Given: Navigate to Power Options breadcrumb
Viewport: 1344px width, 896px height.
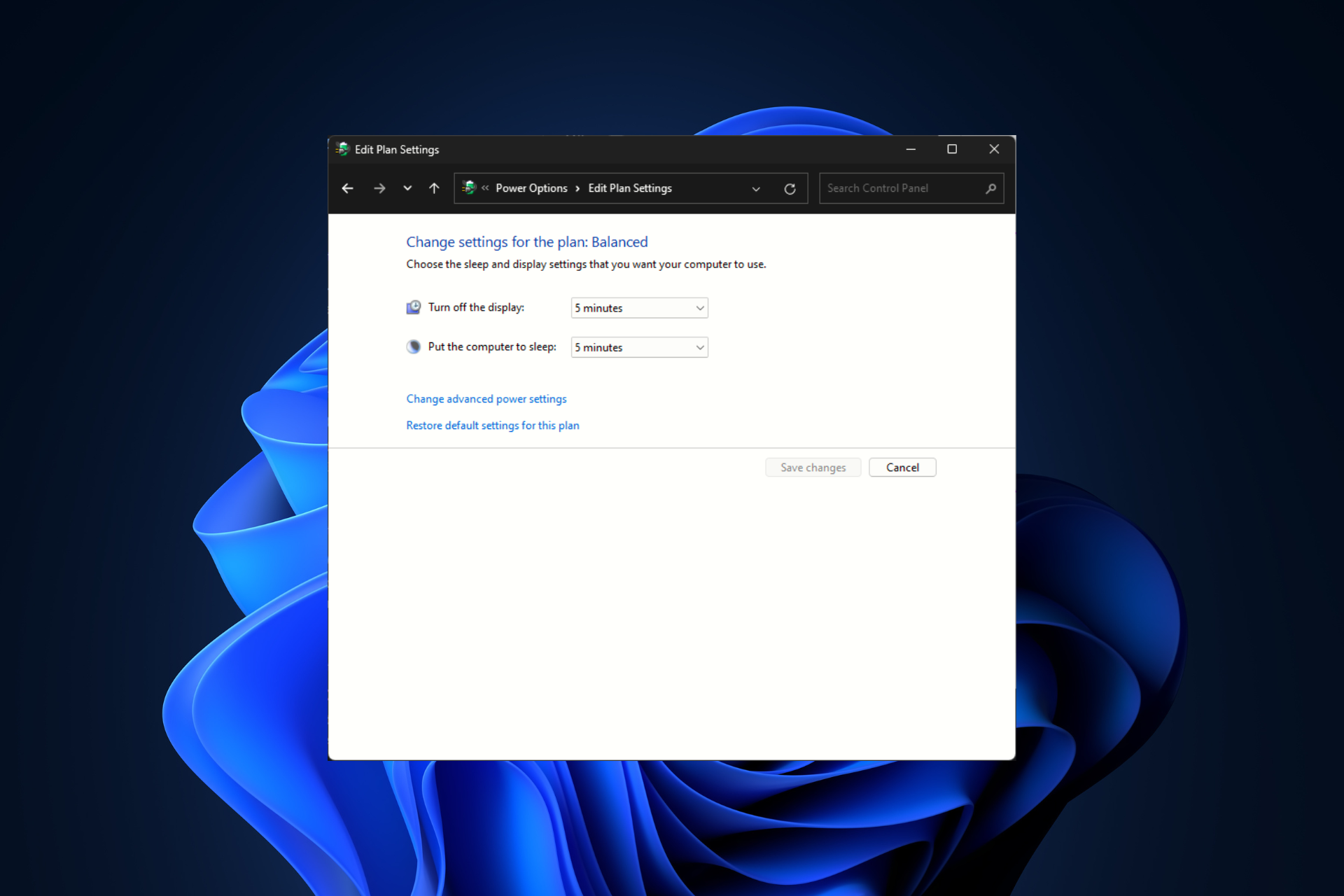Looking at the screenshot, I should click(x=531, y=188).
